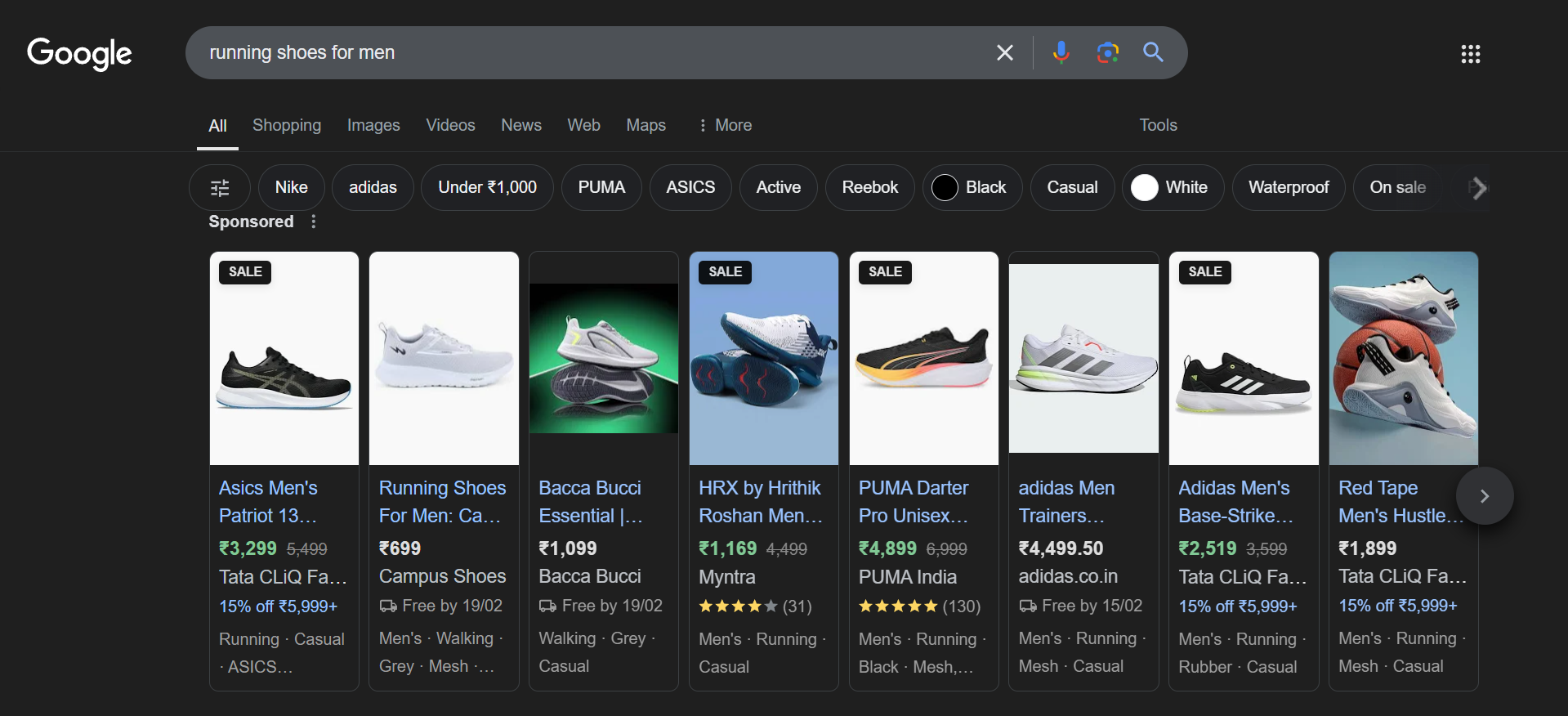Open Bacca Bucci Essential product link
The height and width of the screenshot is (716, 1568).
[x=591, y=502]
